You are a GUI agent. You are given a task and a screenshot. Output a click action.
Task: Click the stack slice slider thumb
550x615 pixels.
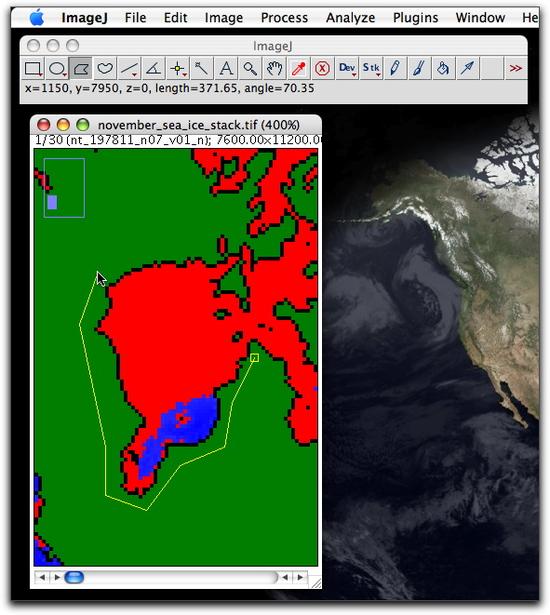(x=74, y=577)
